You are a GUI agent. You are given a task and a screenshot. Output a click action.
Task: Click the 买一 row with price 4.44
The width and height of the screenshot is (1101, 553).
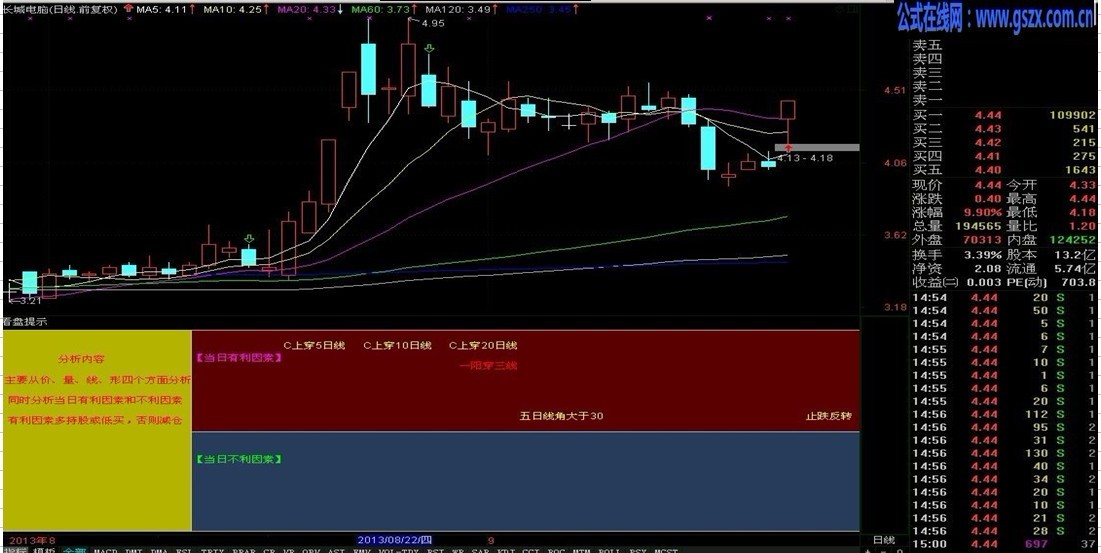(1004, 115)
